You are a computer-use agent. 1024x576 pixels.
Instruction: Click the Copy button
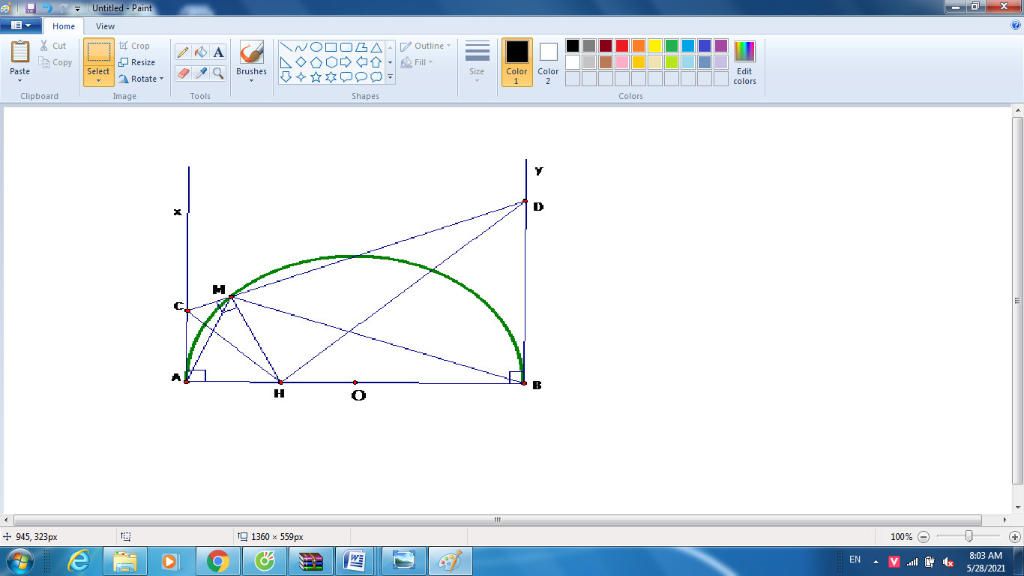coord(55,62)
